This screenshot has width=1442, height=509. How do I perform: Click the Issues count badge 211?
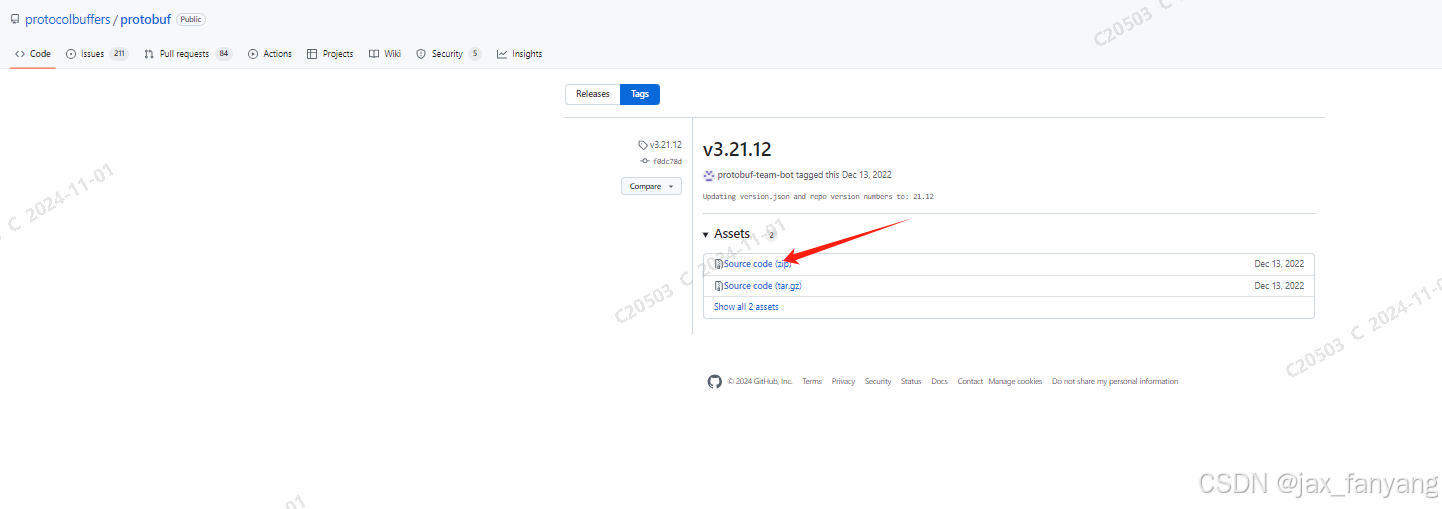[119, 54]
